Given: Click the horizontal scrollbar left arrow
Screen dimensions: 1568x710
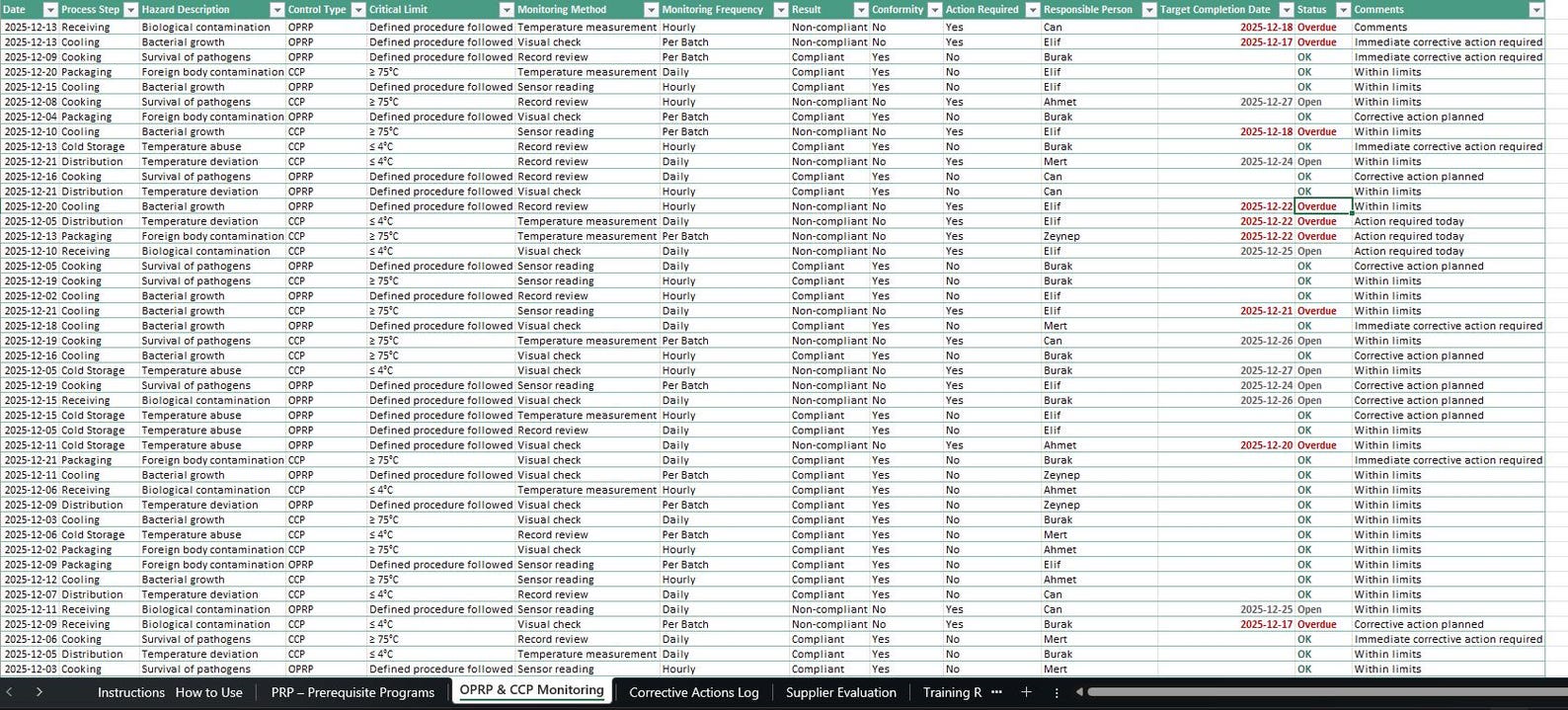Looking at the screenshot, I should 1079,692.
